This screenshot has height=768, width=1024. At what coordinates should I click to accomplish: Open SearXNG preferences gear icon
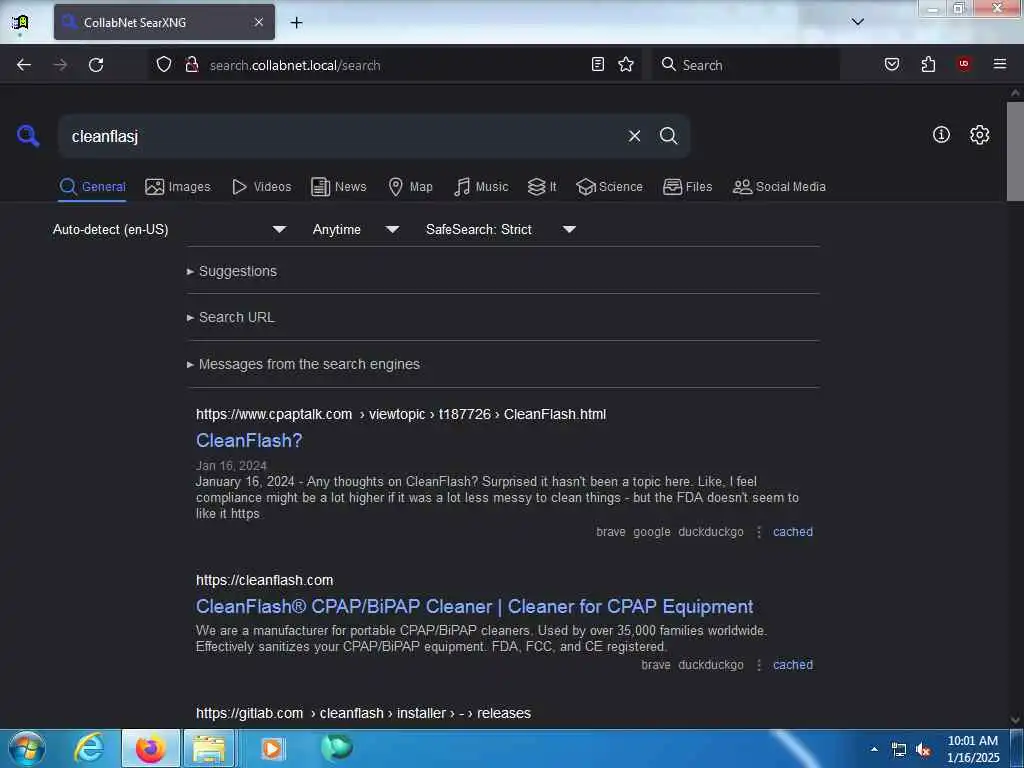(x=979, y=135)
